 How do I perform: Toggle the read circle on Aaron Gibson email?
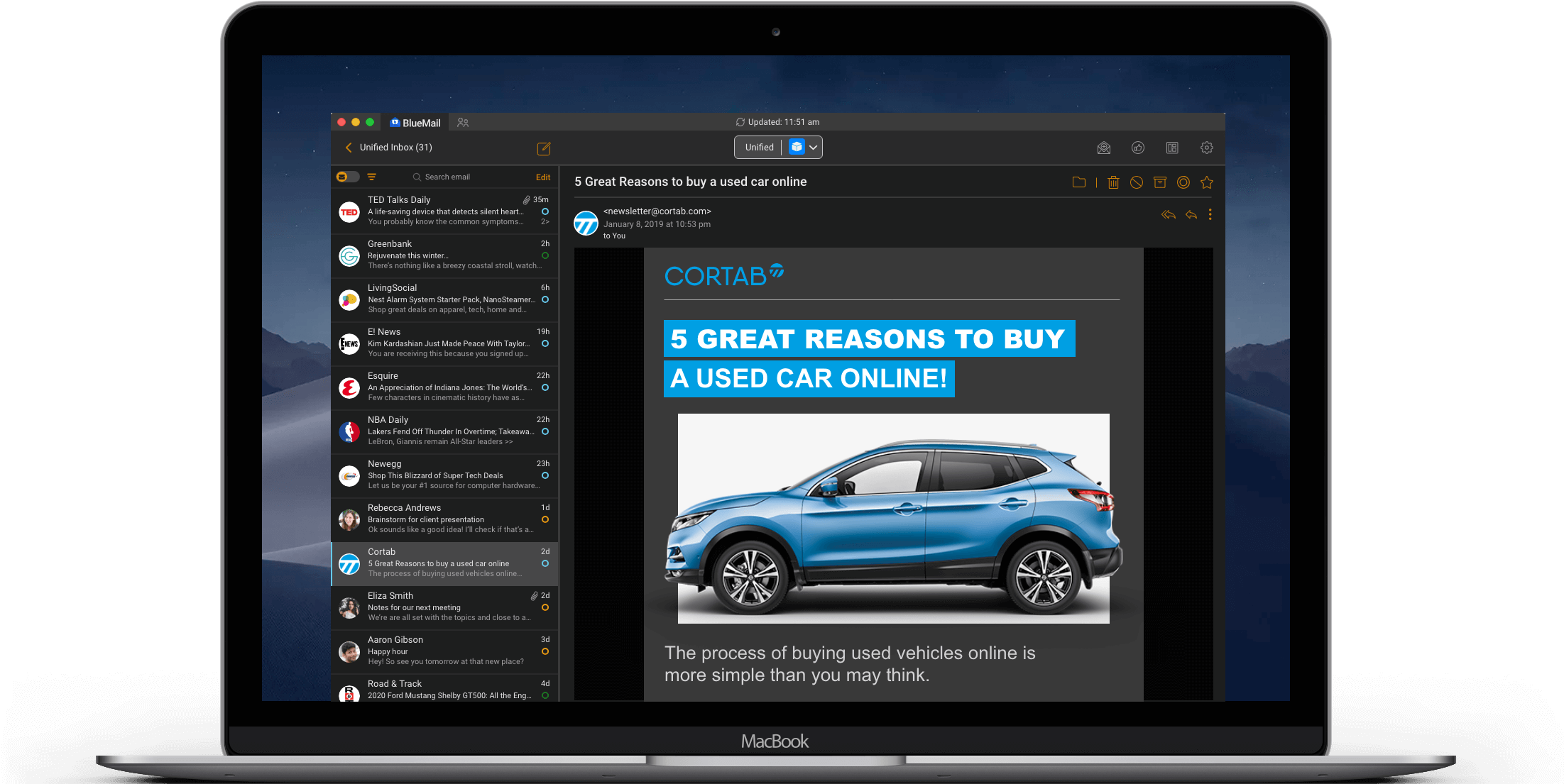point(545,651)
